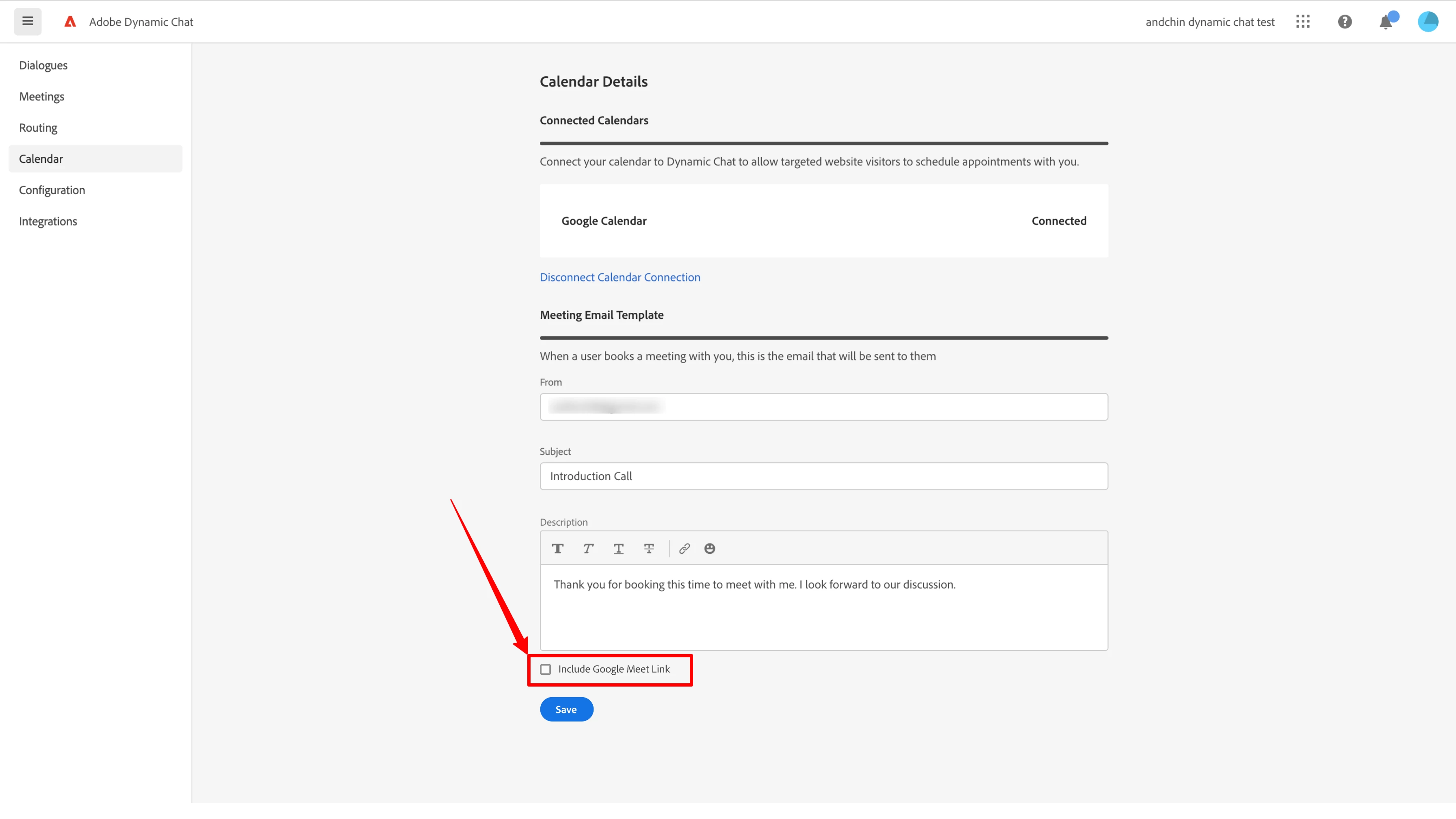Go to Dialogues in sidebar
Viewport: 1456px width, 819px height.
(x=43, y=65)
